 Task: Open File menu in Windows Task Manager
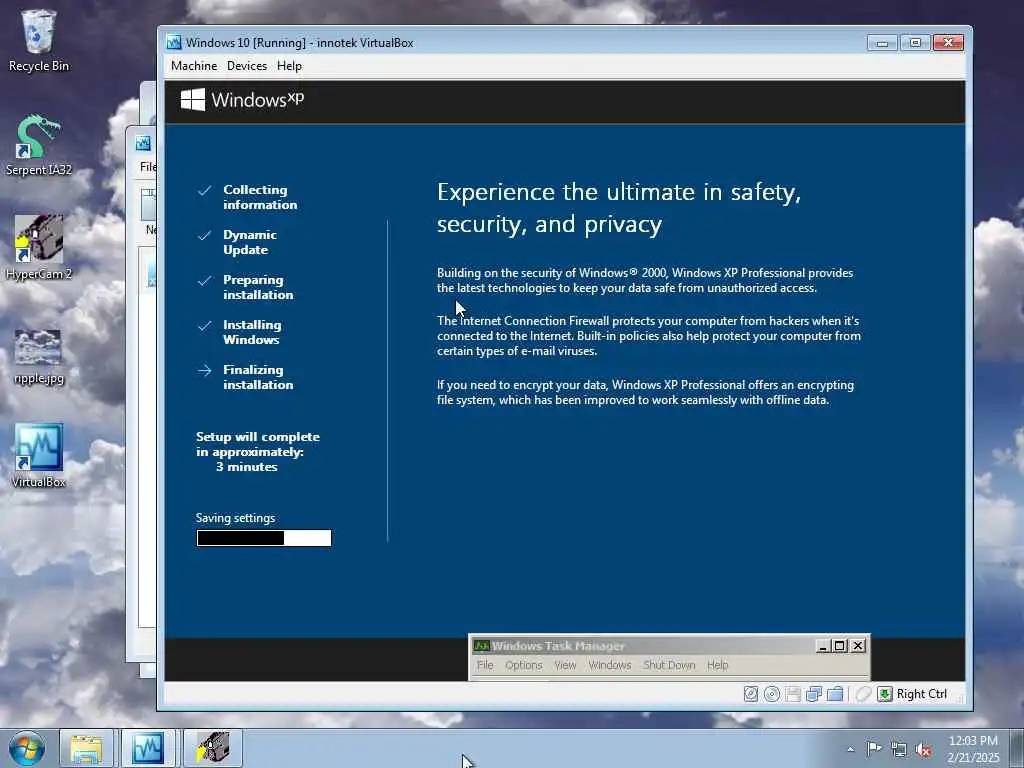[x=485, y=665]
